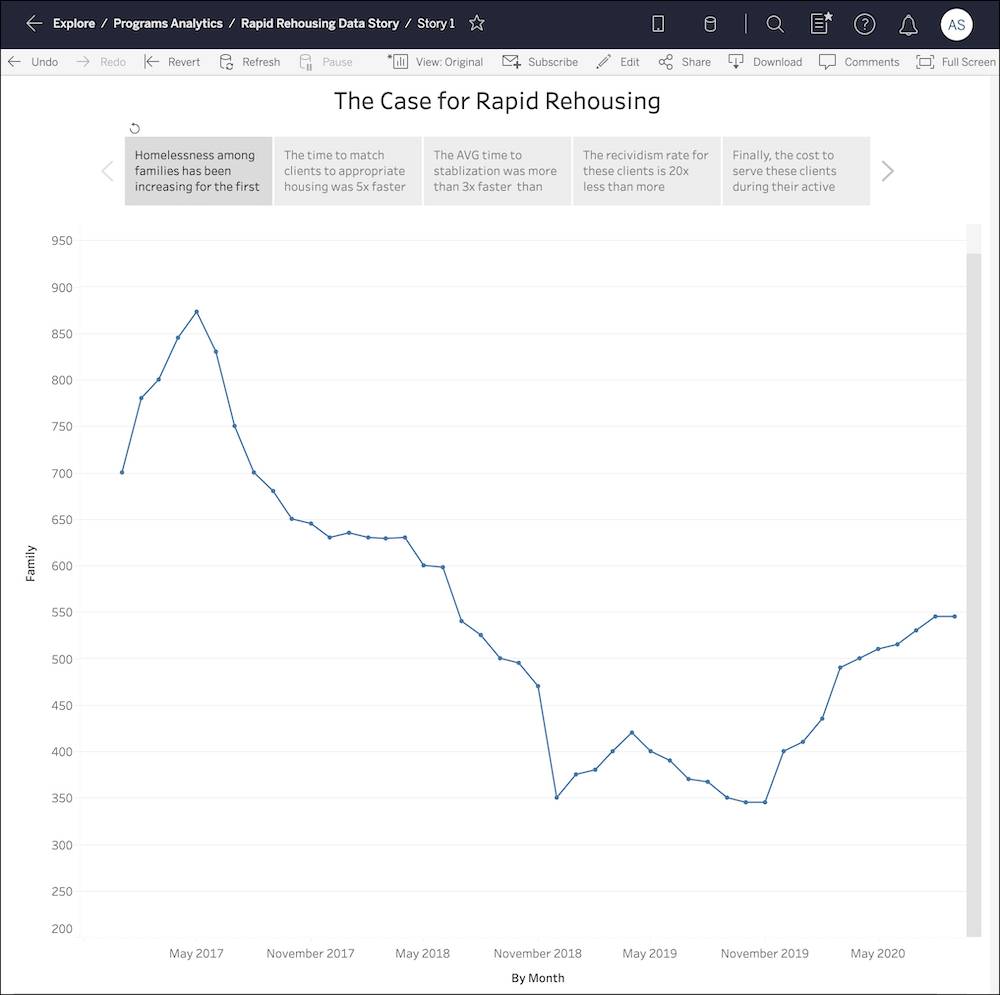
Task: Click the Programs Analytics breadcrumb
Action: pyautogui.click(x=168, y=24)
